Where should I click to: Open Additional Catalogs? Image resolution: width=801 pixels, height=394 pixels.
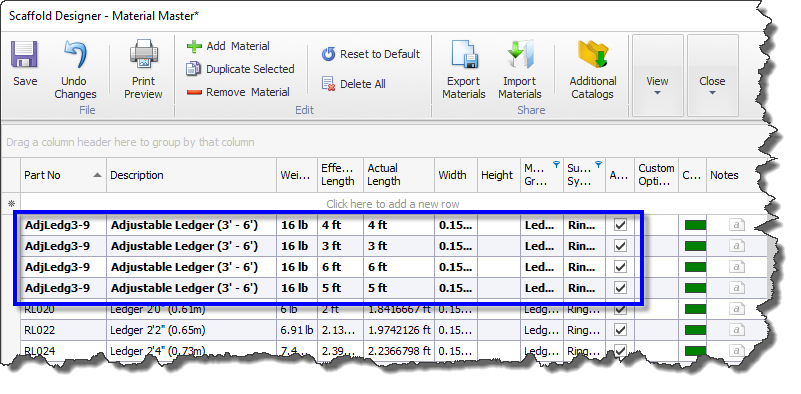click(593, 70)
